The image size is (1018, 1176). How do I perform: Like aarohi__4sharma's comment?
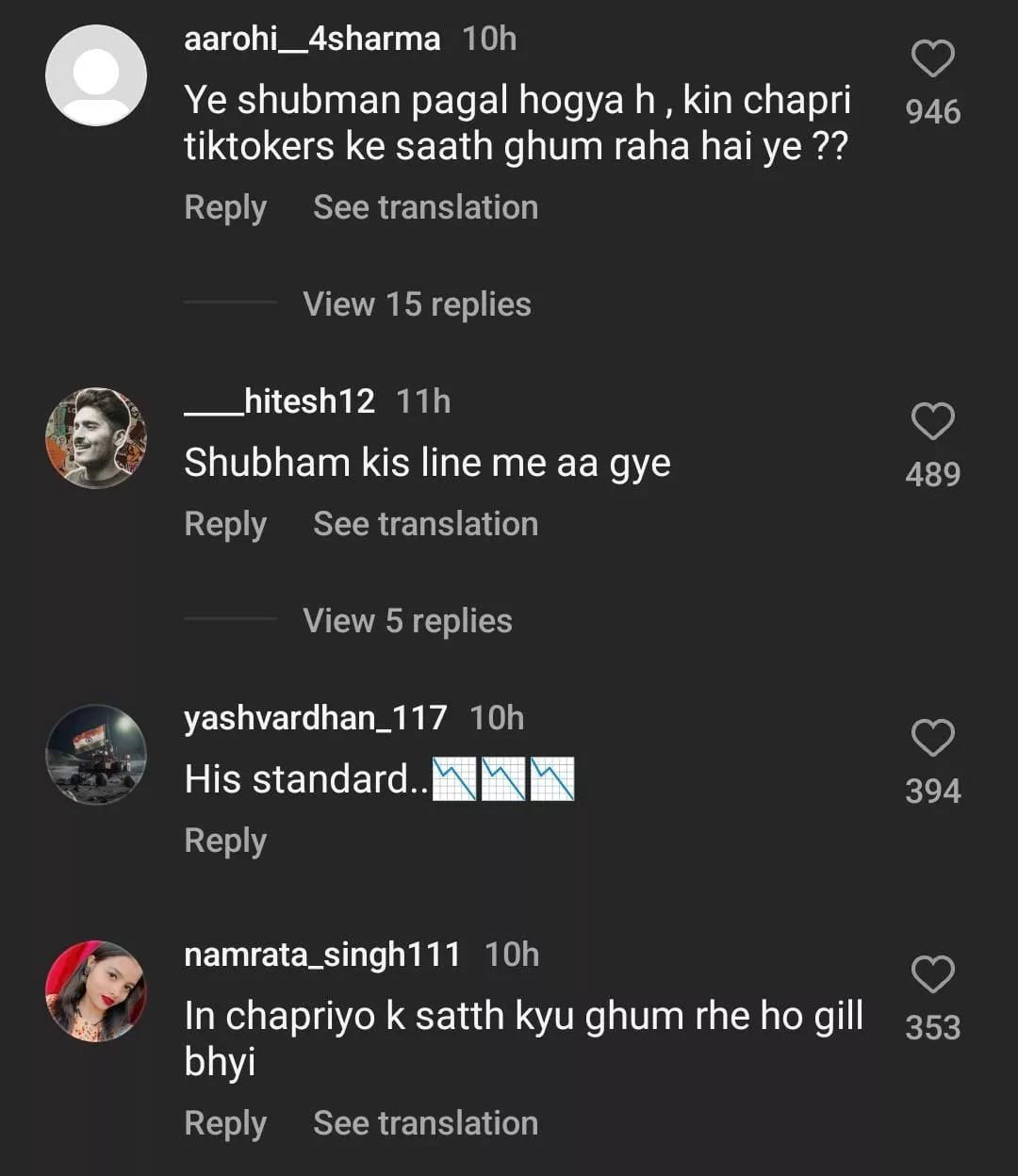tap(932, 59)
